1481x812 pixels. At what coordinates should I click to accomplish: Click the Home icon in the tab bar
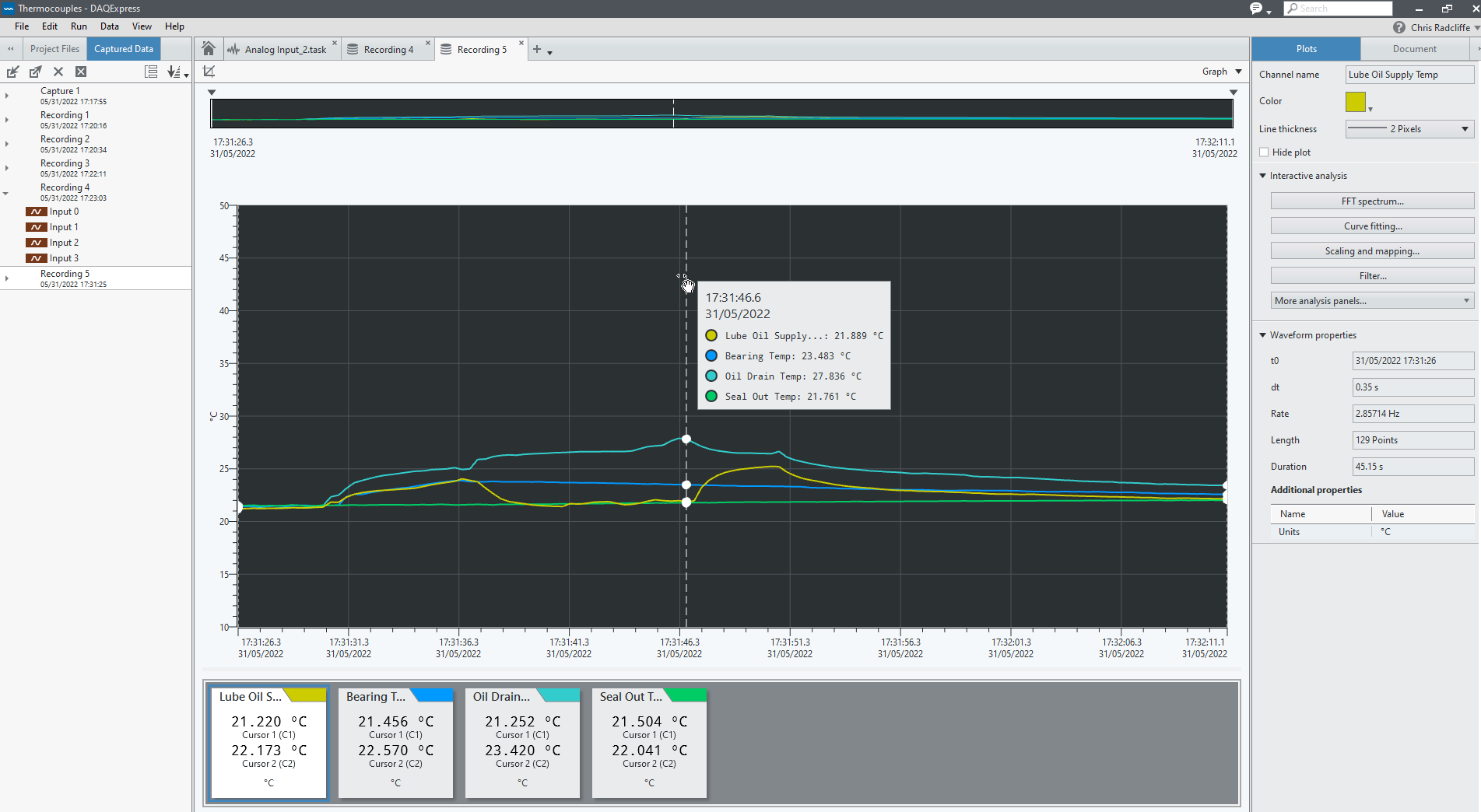point(209,49)
